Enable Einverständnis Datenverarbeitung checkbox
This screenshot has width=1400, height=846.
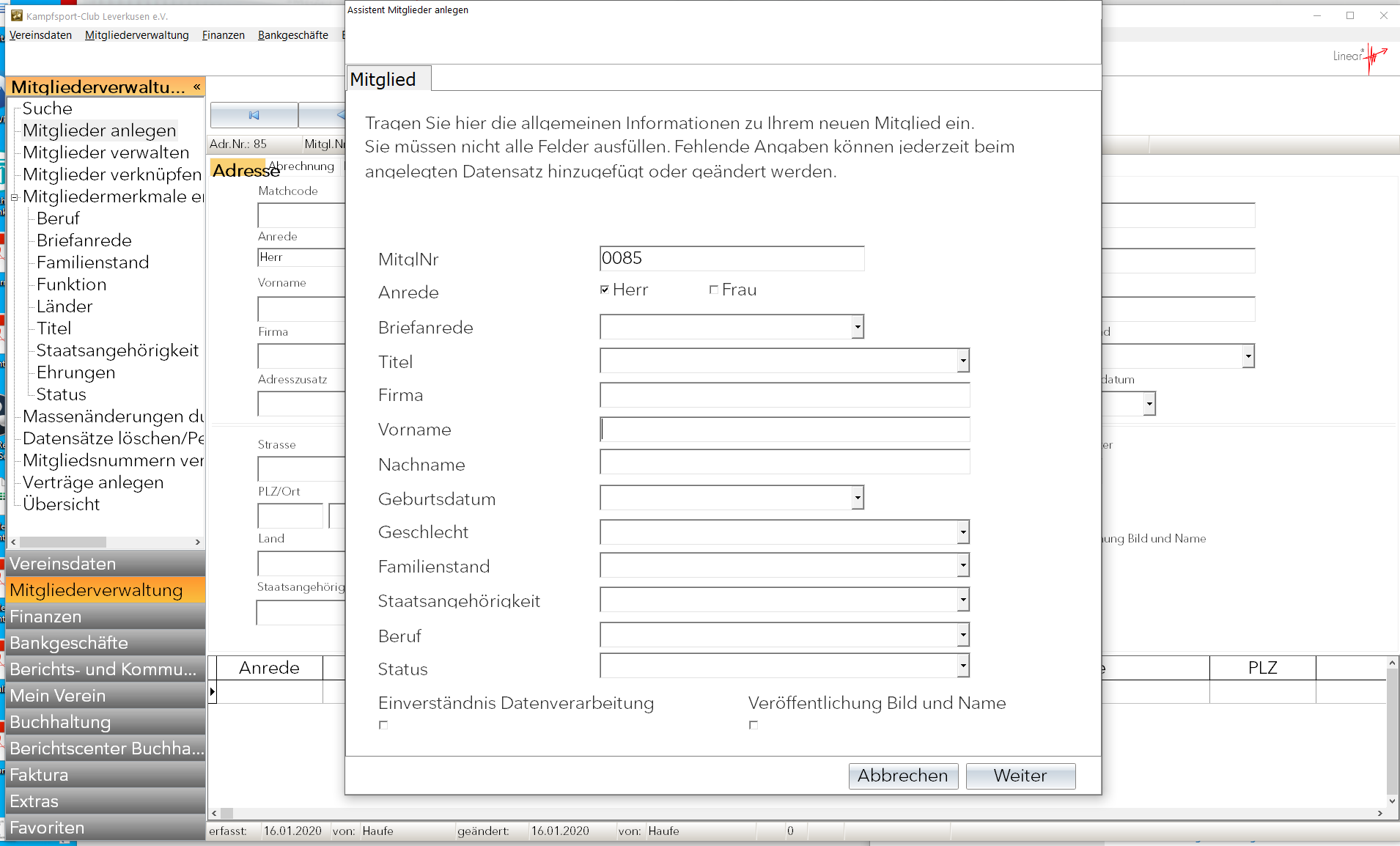click(x=383, y=725)
